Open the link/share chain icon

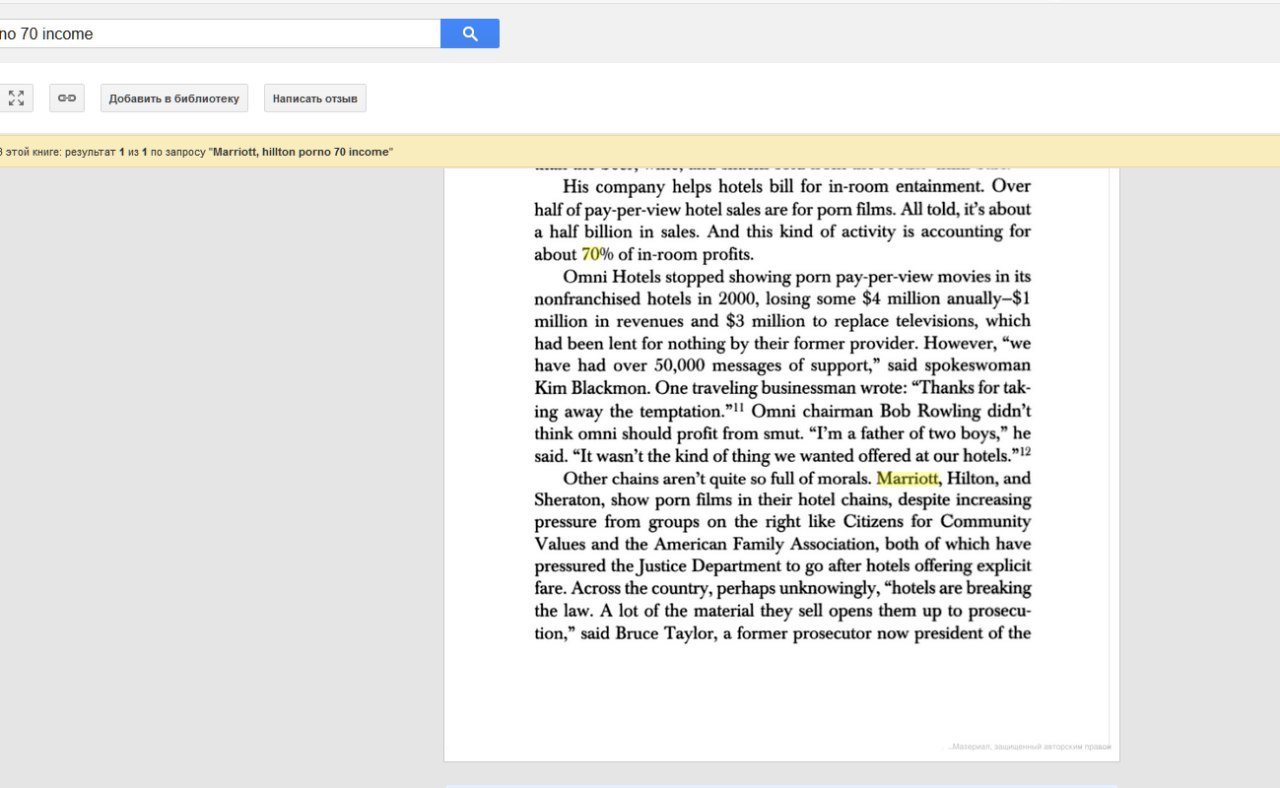67,98
